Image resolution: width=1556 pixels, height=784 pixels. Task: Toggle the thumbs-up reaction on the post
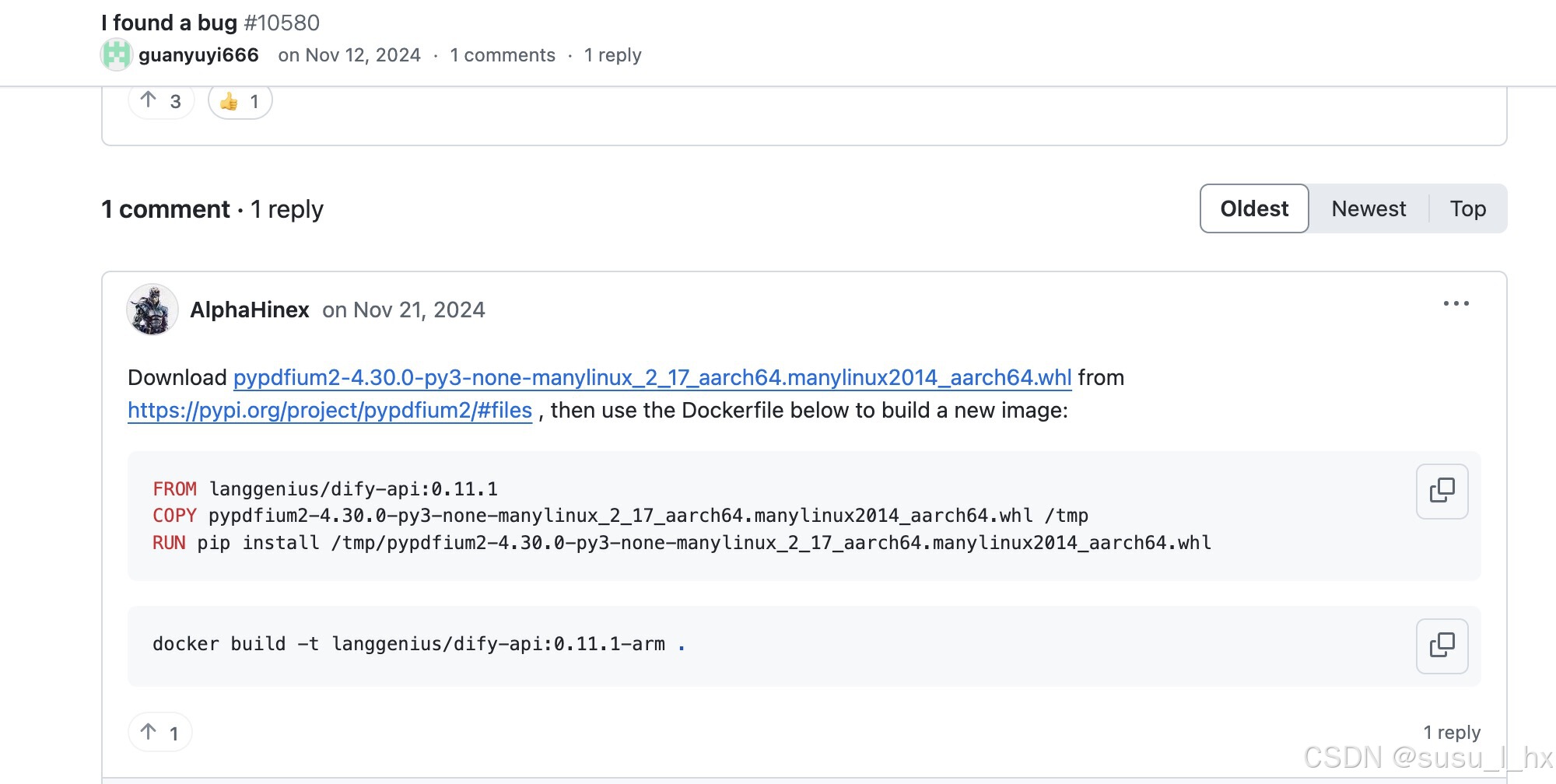pos(240,101)
